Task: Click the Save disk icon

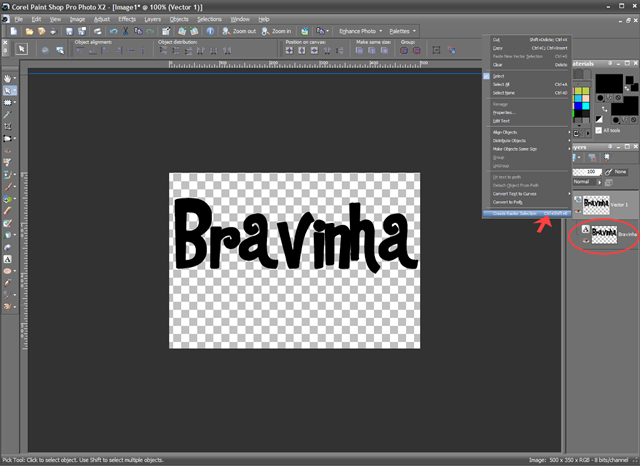Action: click(x=69, y=31)
